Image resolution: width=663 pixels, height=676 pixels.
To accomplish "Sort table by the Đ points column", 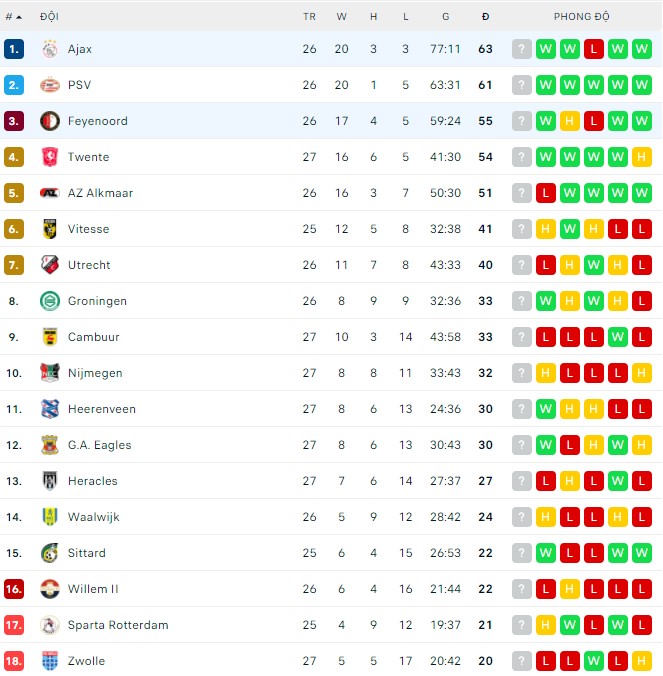I will (x=485, y=17).
